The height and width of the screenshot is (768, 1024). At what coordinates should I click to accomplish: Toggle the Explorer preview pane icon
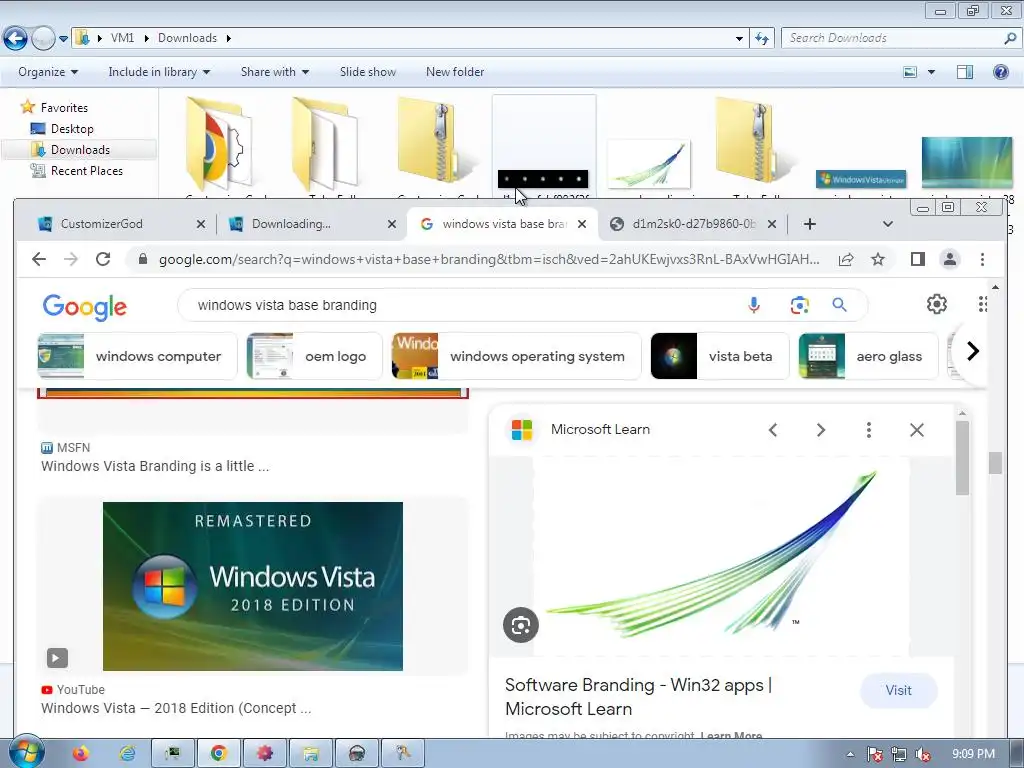tap(965, 72)
